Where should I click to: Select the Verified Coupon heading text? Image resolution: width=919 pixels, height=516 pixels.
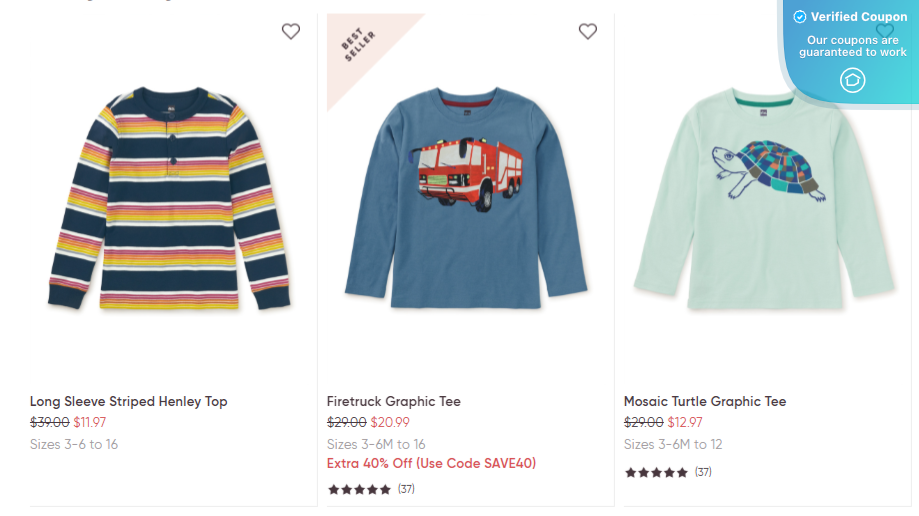tap(859, 17)
